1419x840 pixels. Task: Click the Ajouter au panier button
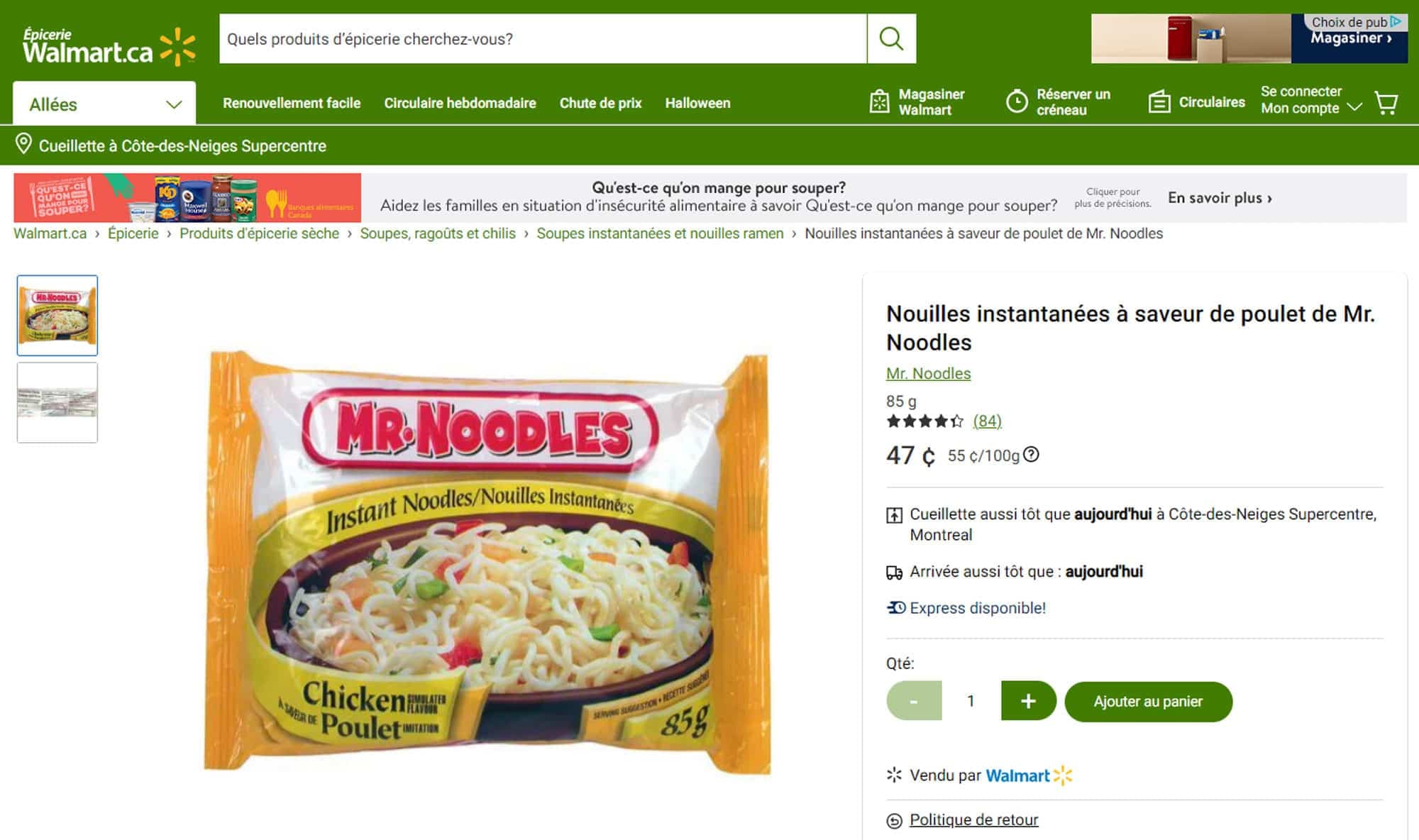[x=1148, y=702]
